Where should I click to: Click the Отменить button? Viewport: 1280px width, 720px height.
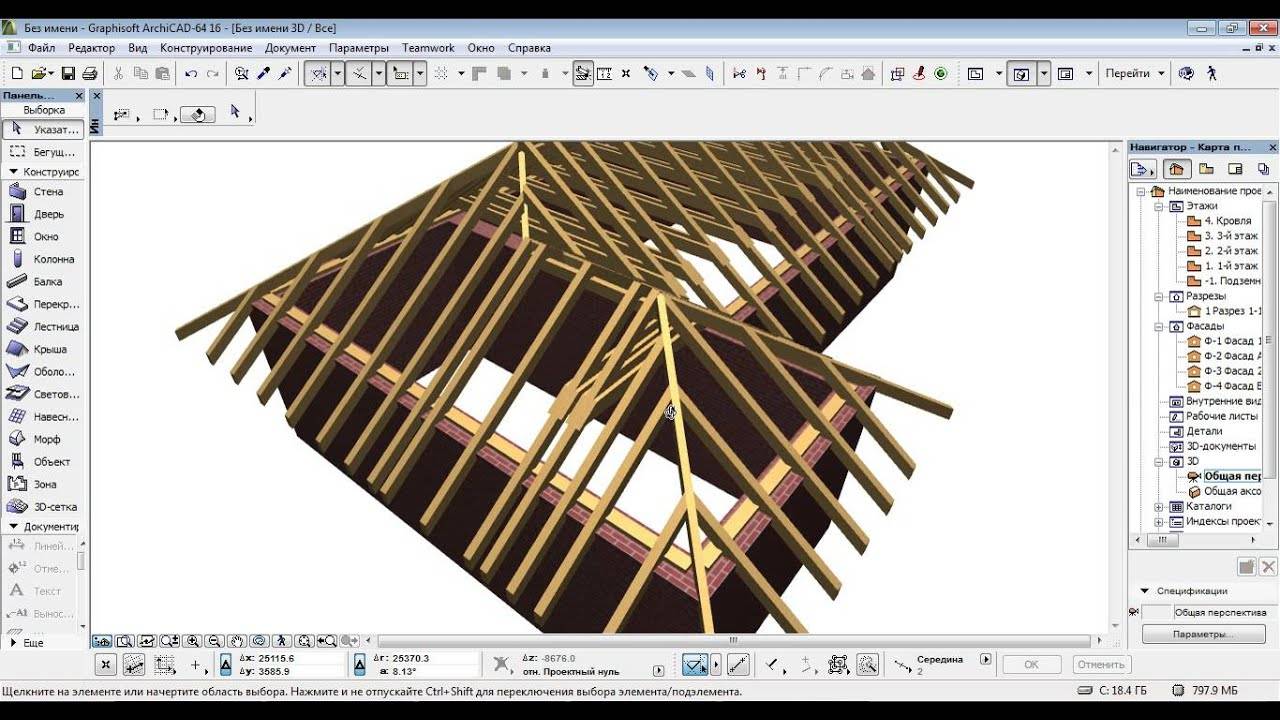1101,664
